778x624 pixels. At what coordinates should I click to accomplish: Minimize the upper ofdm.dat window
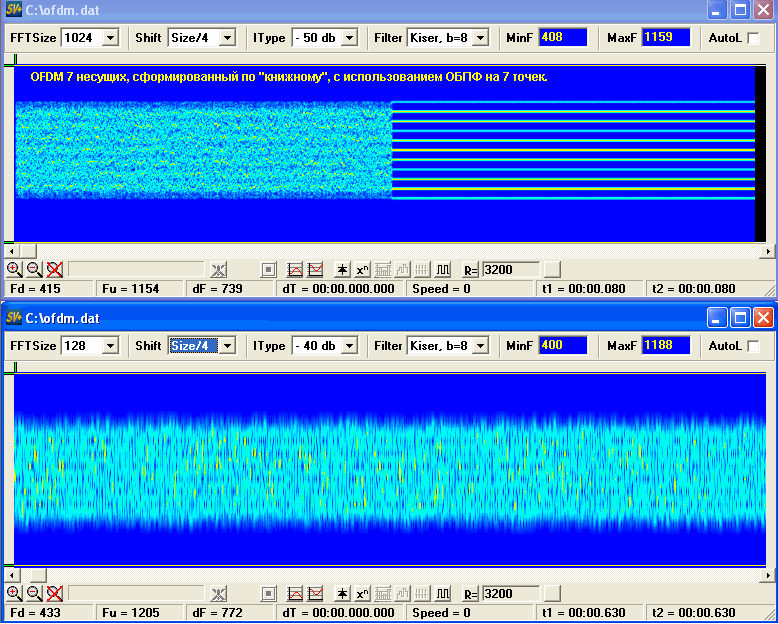(x=716, y=10)
